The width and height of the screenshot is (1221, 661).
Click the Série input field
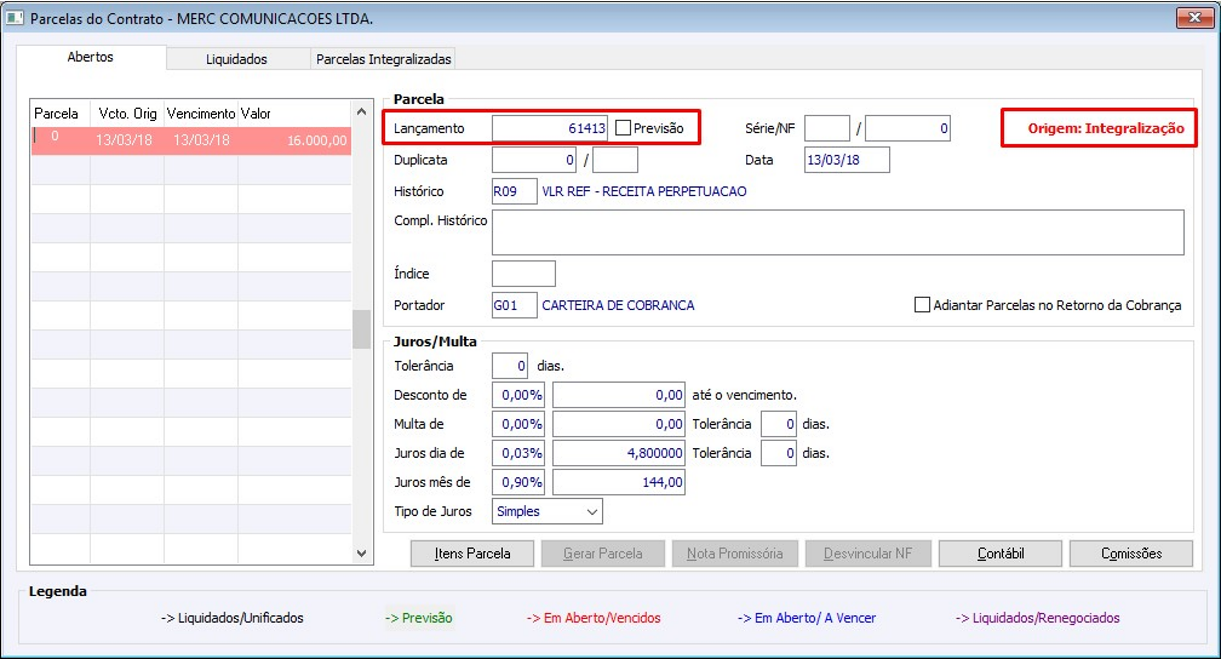(x=827, y=128)
